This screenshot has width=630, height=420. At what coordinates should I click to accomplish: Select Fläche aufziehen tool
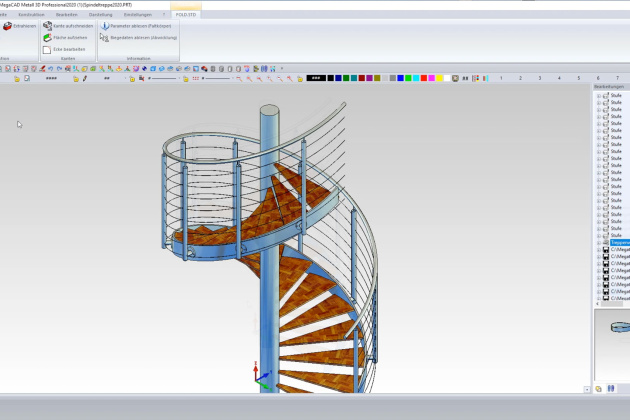(48, 37)
